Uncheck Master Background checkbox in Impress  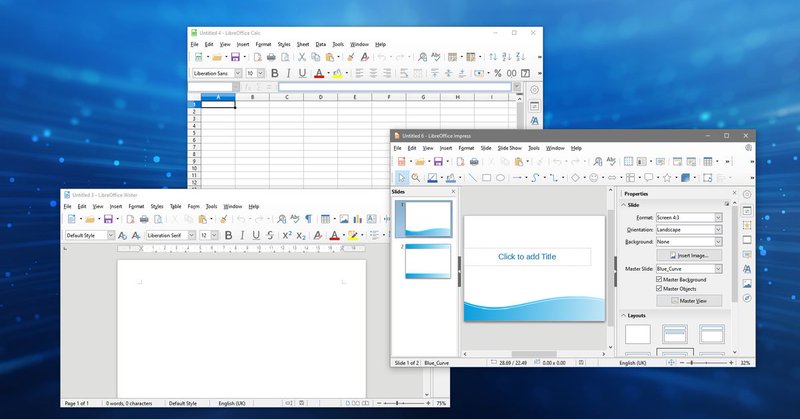tap(659, 280)
